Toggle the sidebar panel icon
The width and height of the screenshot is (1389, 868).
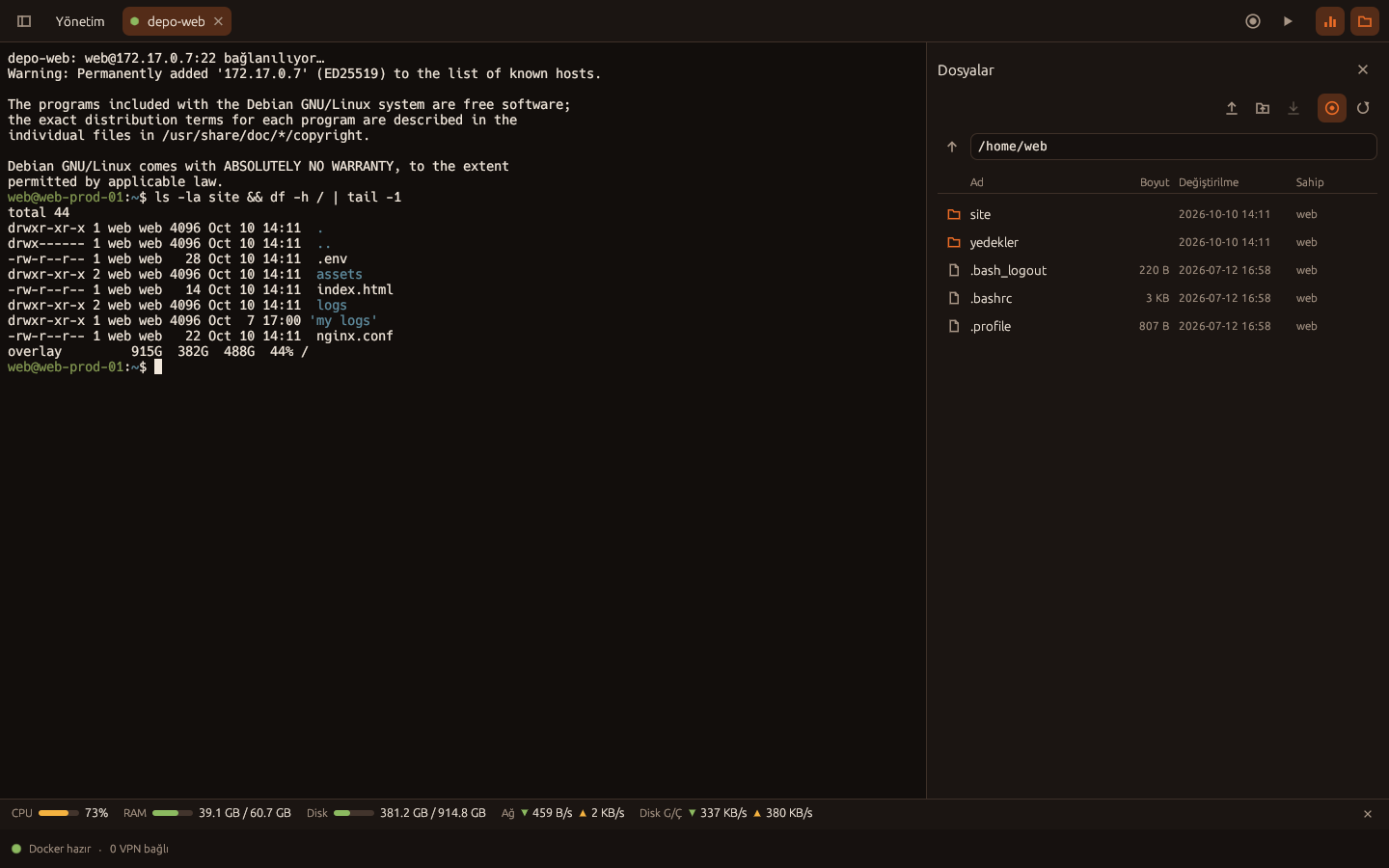click(24, 21)
